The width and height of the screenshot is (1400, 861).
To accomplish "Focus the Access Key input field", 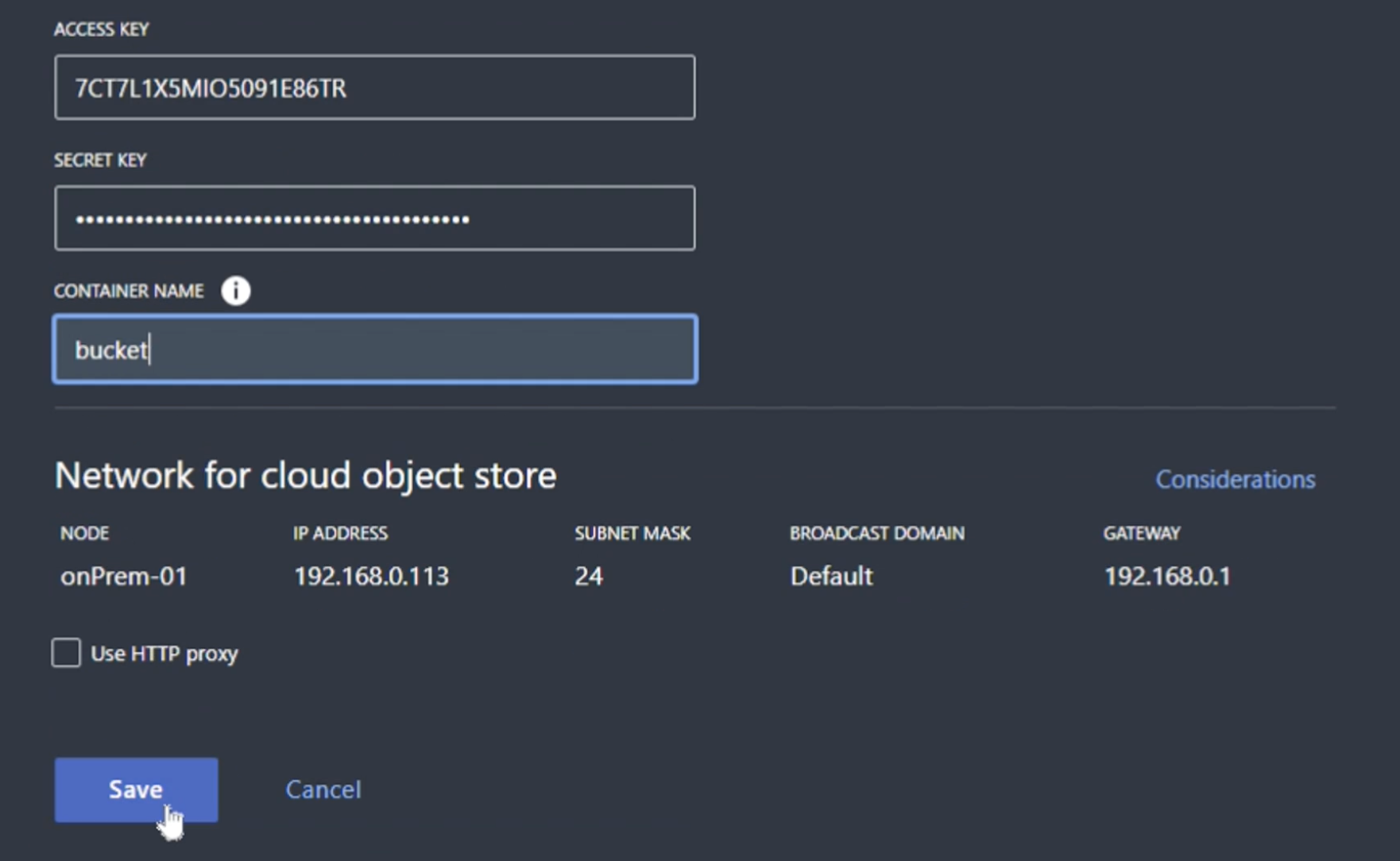I will [x=374, y=87].
